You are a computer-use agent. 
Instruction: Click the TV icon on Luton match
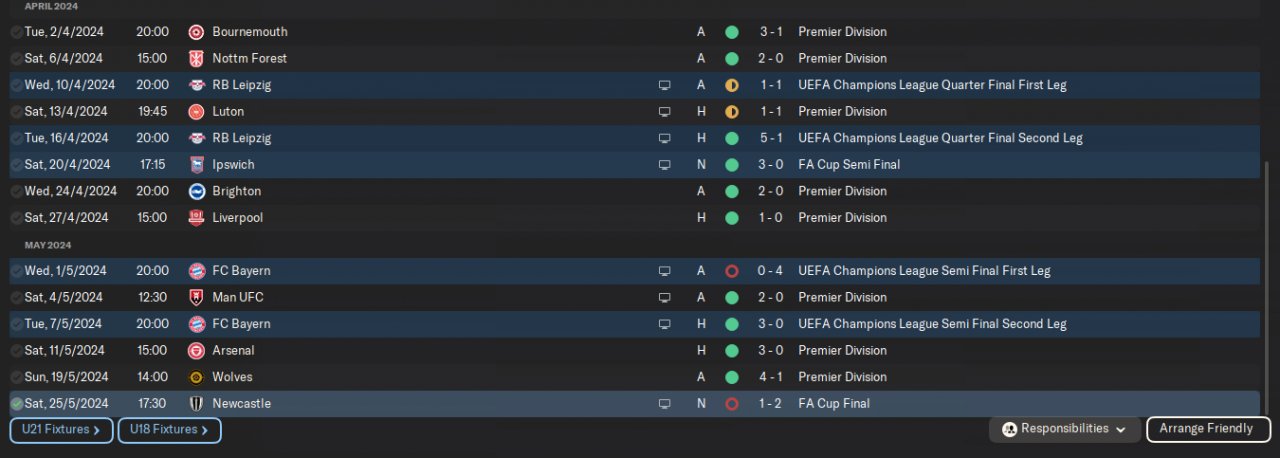[x=664, y=112]
